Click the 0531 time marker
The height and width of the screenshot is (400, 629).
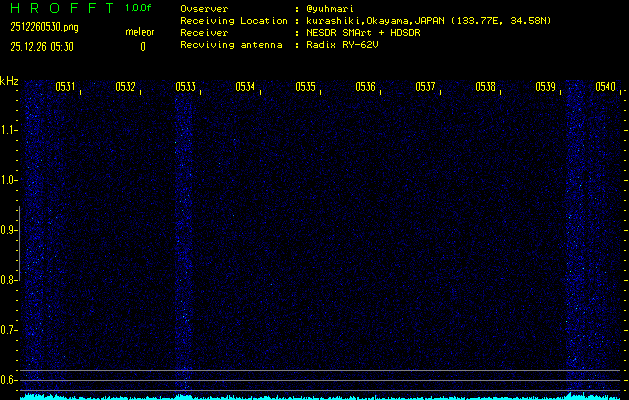(x=66, y=87)
